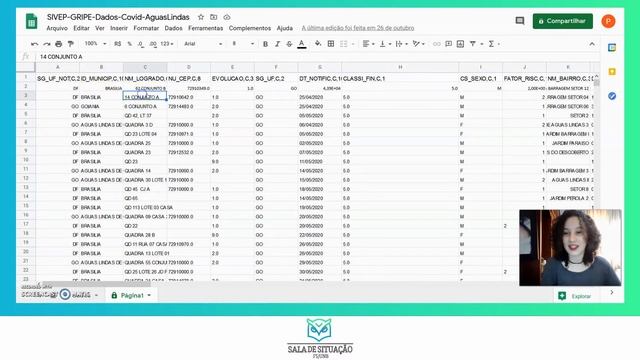Image resolution: width=640 pixels, height=360 pixels.
Task: Toggle italic formatting
Action: point(278,44)
